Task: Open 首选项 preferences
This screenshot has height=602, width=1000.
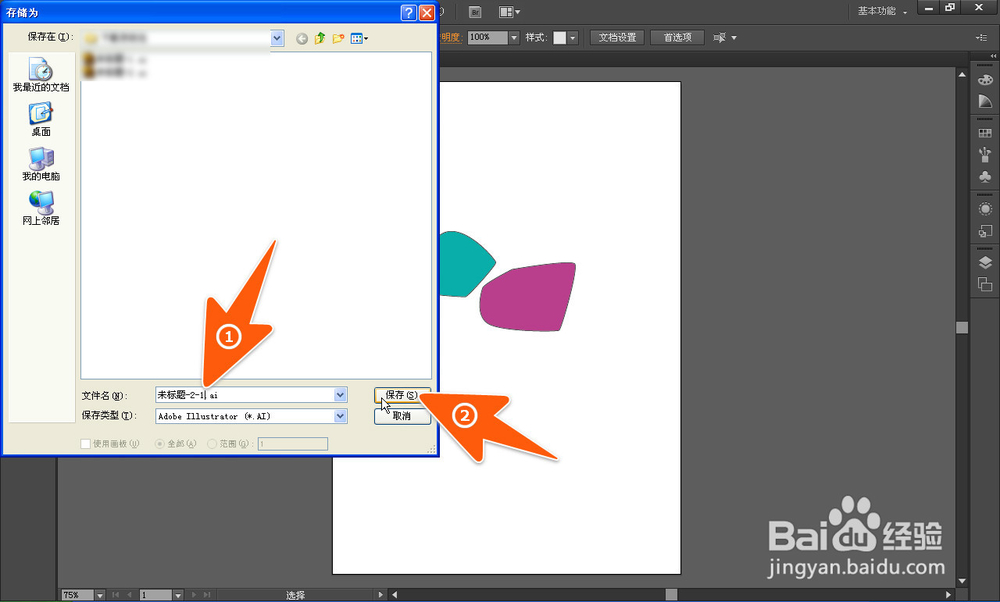Action: pos(677,38)
